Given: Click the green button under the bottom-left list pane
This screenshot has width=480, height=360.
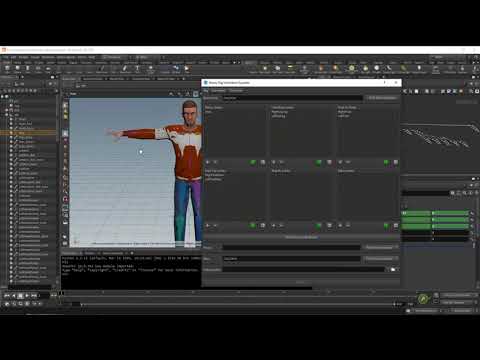Looking at the screenshot, I should [x=253, y=226].
